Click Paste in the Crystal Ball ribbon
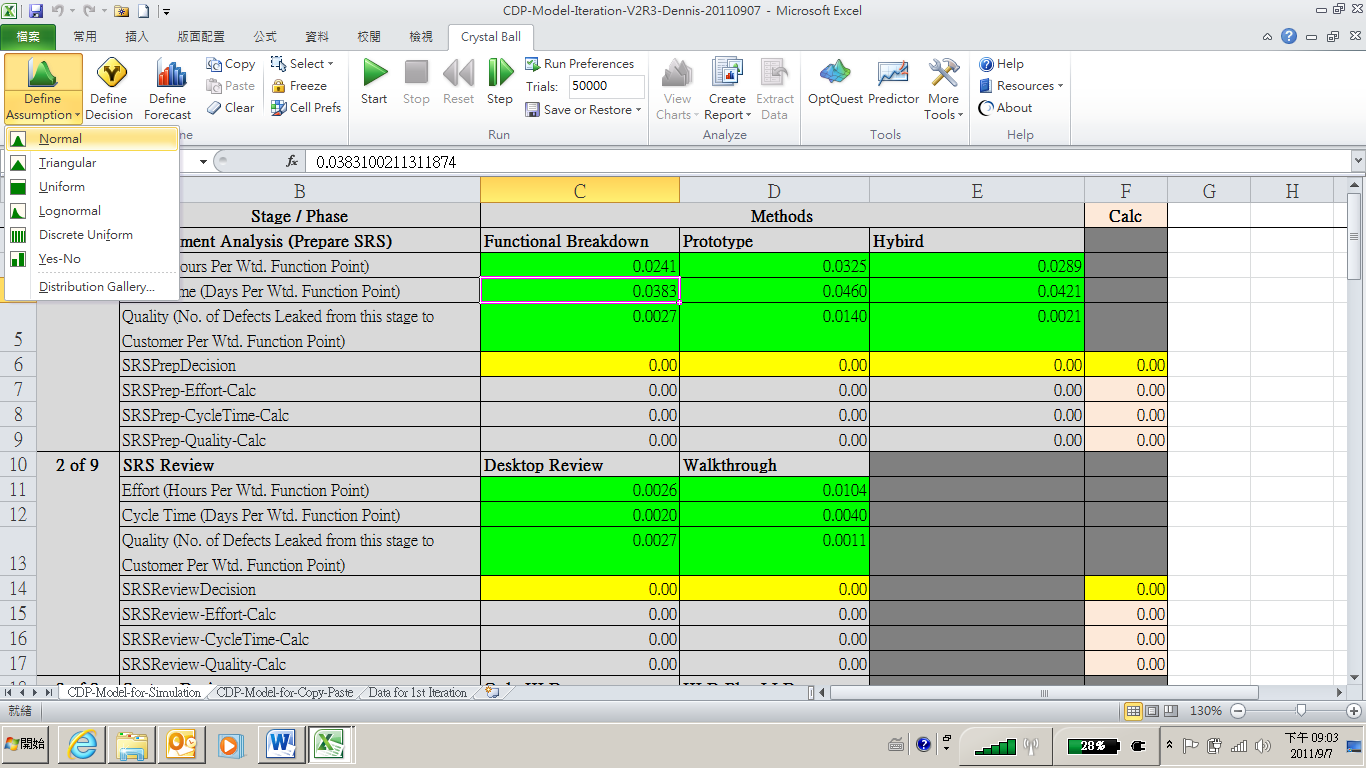This screenshot has height=768, width=1366. tap(231, 86)
